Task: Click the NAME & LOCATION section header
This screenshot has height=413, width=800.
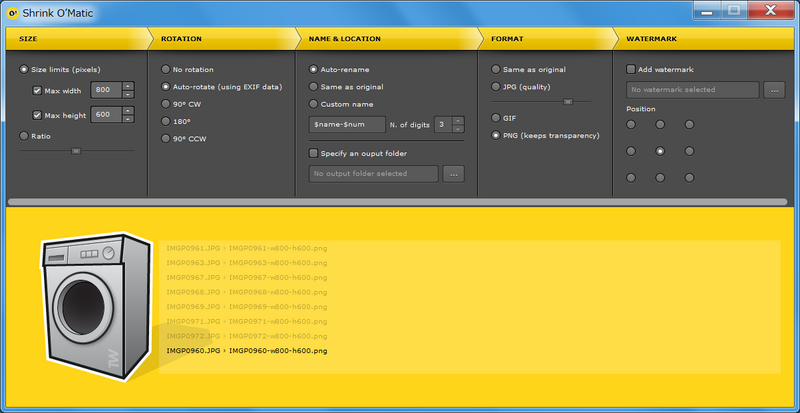Action: tap(389, 39)
